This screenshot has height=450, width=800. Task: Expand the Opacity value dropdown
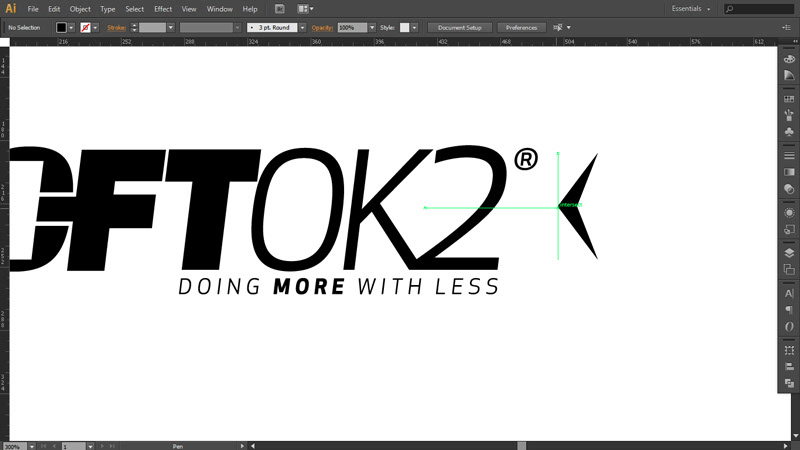point(372,27)
